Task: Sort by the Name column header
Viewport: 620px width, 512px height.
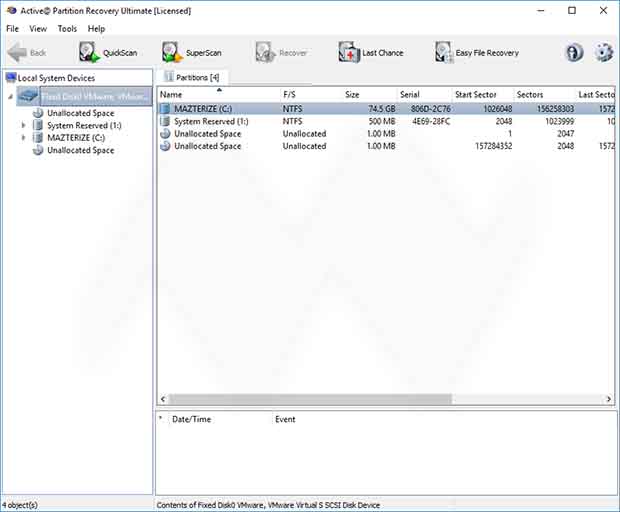Action: (219, 94)
